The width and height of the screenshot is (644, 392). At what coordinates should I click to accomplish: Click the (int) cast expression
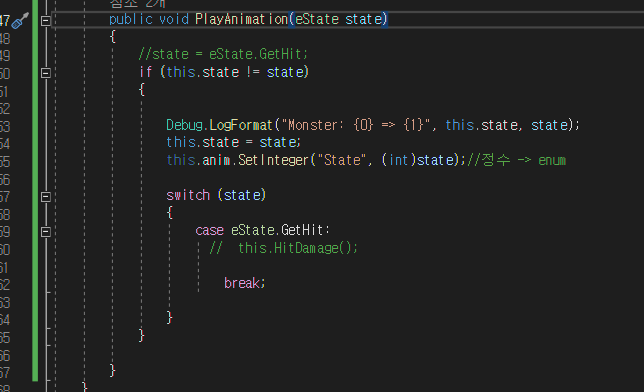click(x=398, y=160)
